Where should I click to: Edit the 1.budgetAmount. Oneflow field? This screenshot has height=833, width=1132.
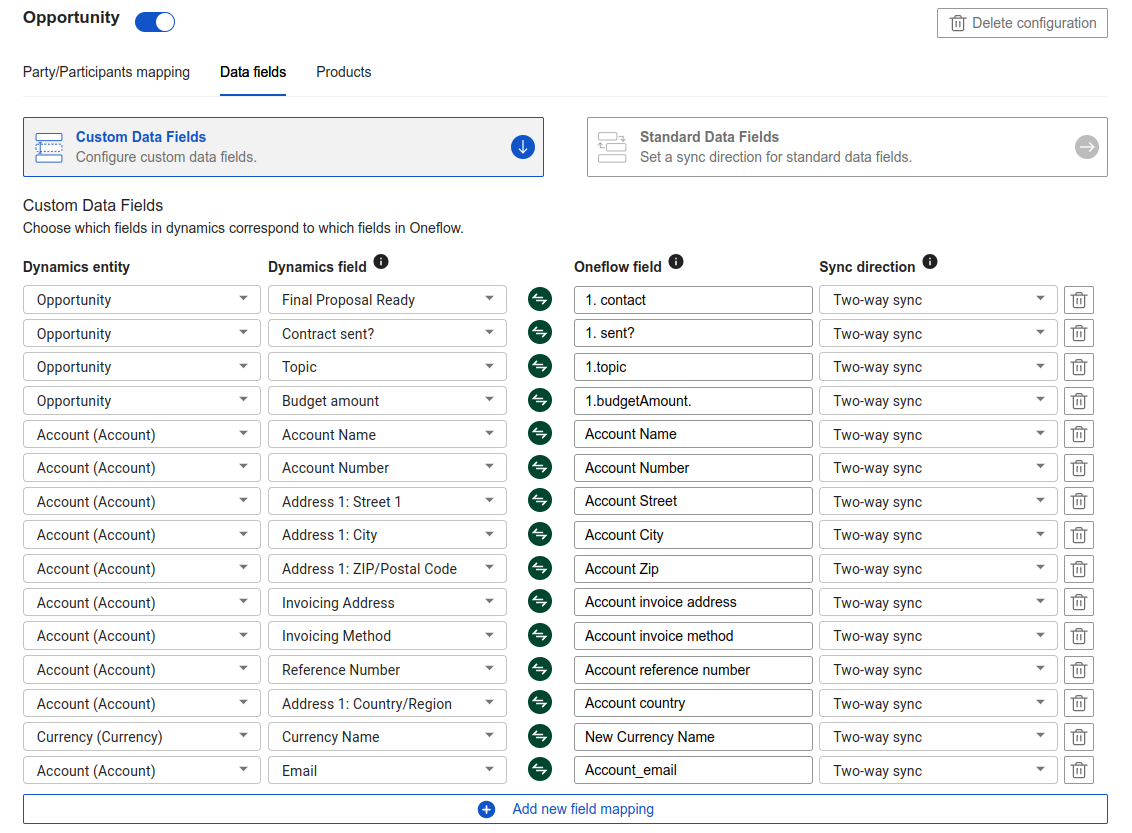(x=693, y=401)
